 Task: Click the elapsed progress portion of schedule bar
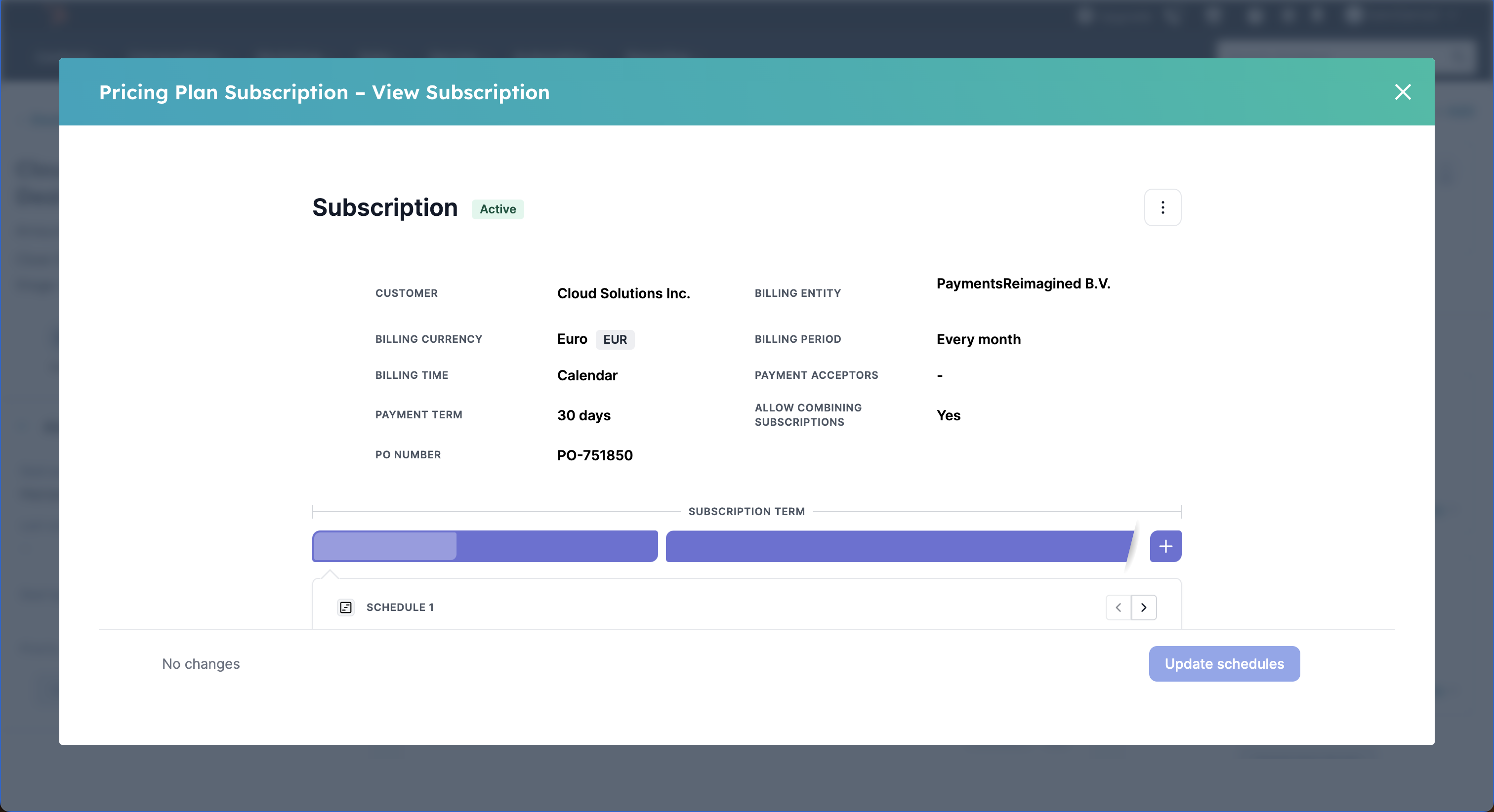(x=385, y=546)
